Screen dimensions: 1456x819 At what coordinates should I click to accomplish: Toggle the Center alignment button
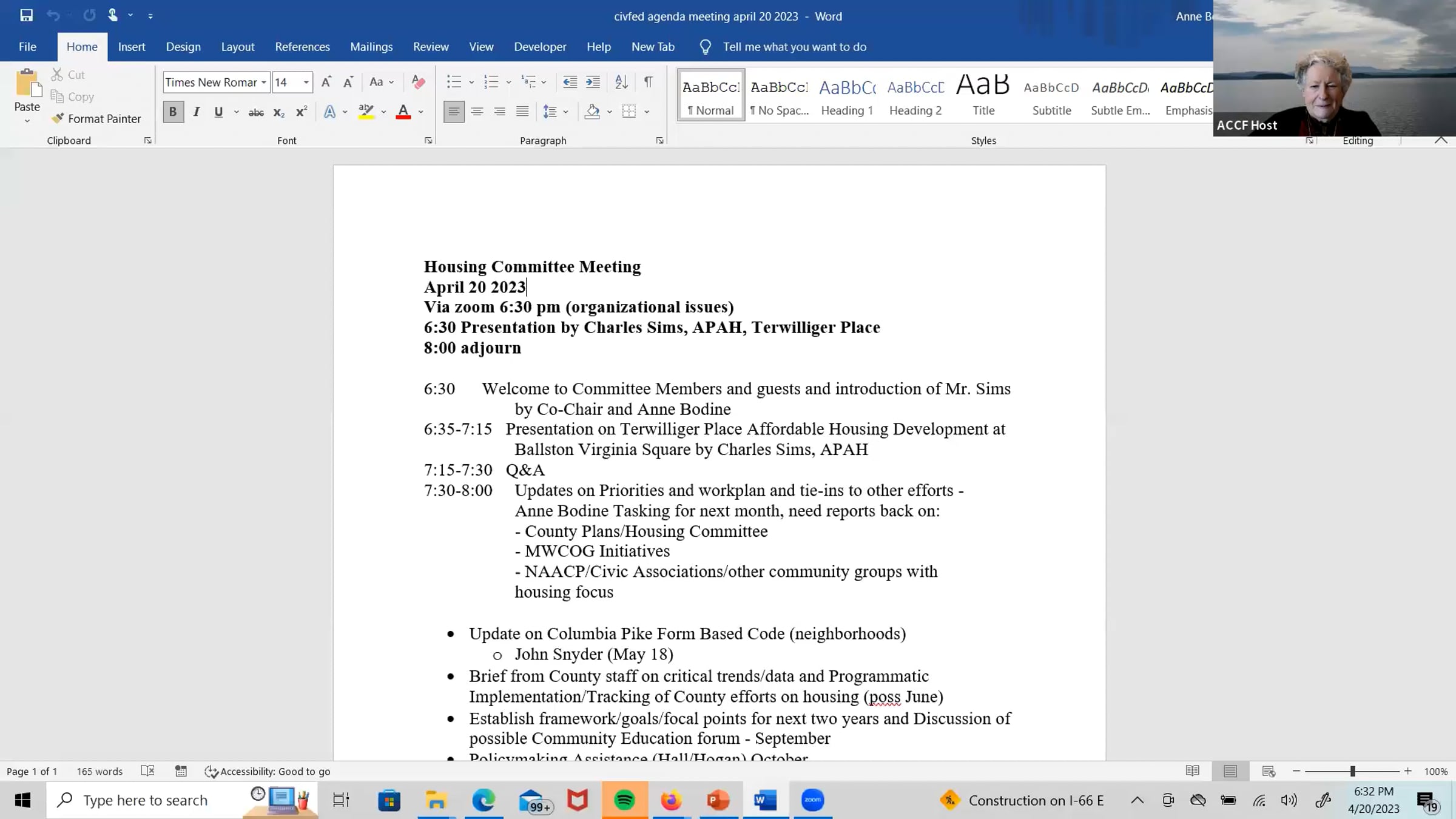(477, 112)
